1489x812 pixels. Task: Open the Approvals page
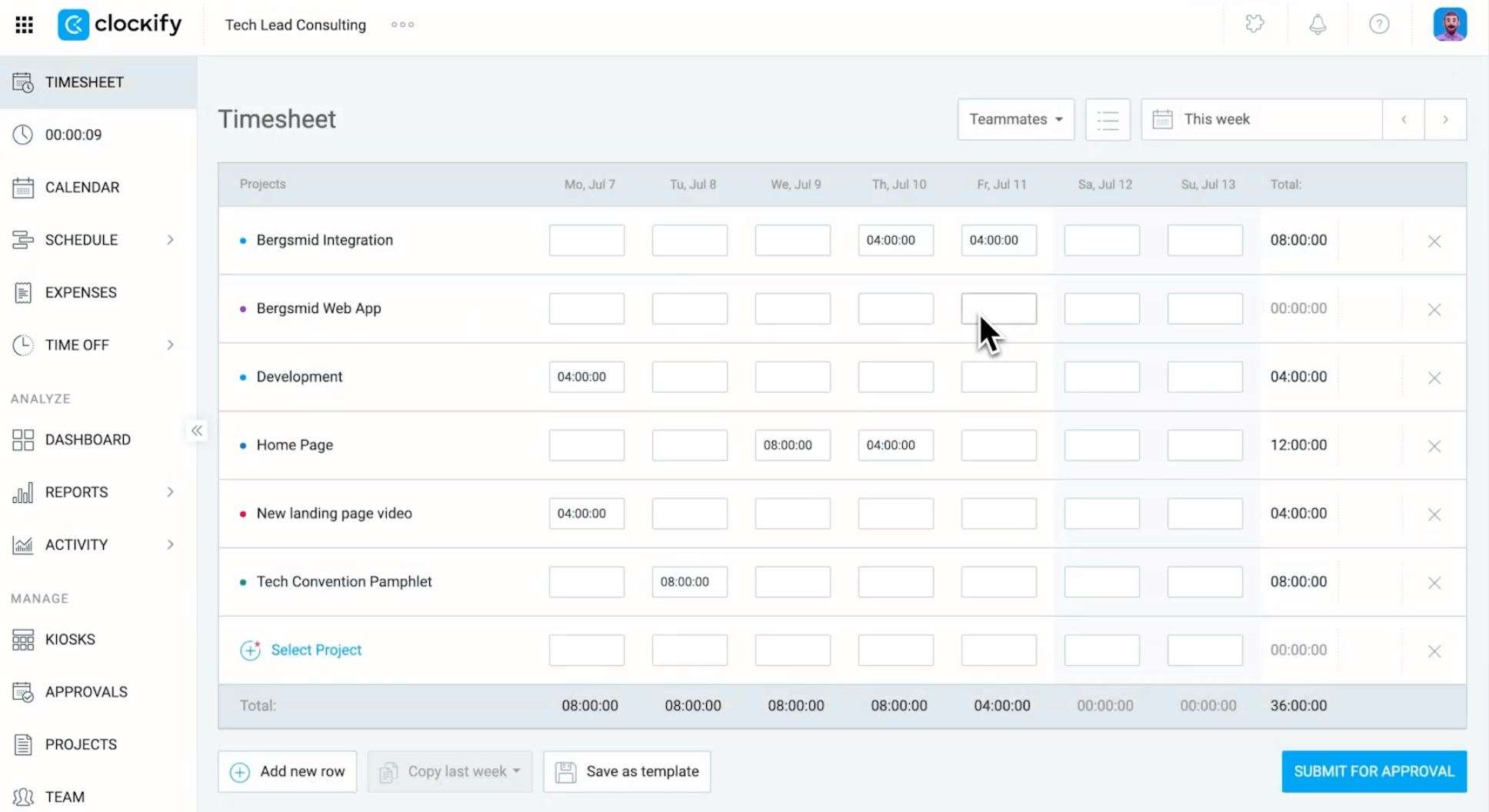click(86, 692)
